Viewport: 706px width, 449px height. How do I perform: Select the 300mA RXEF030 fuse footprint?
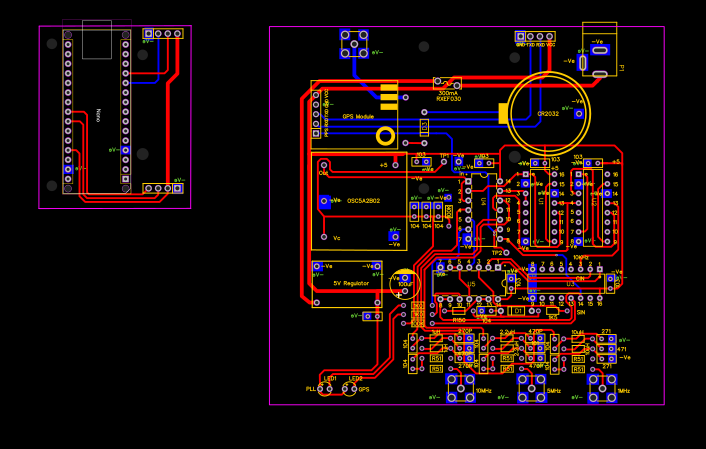(x=448, y=83)
